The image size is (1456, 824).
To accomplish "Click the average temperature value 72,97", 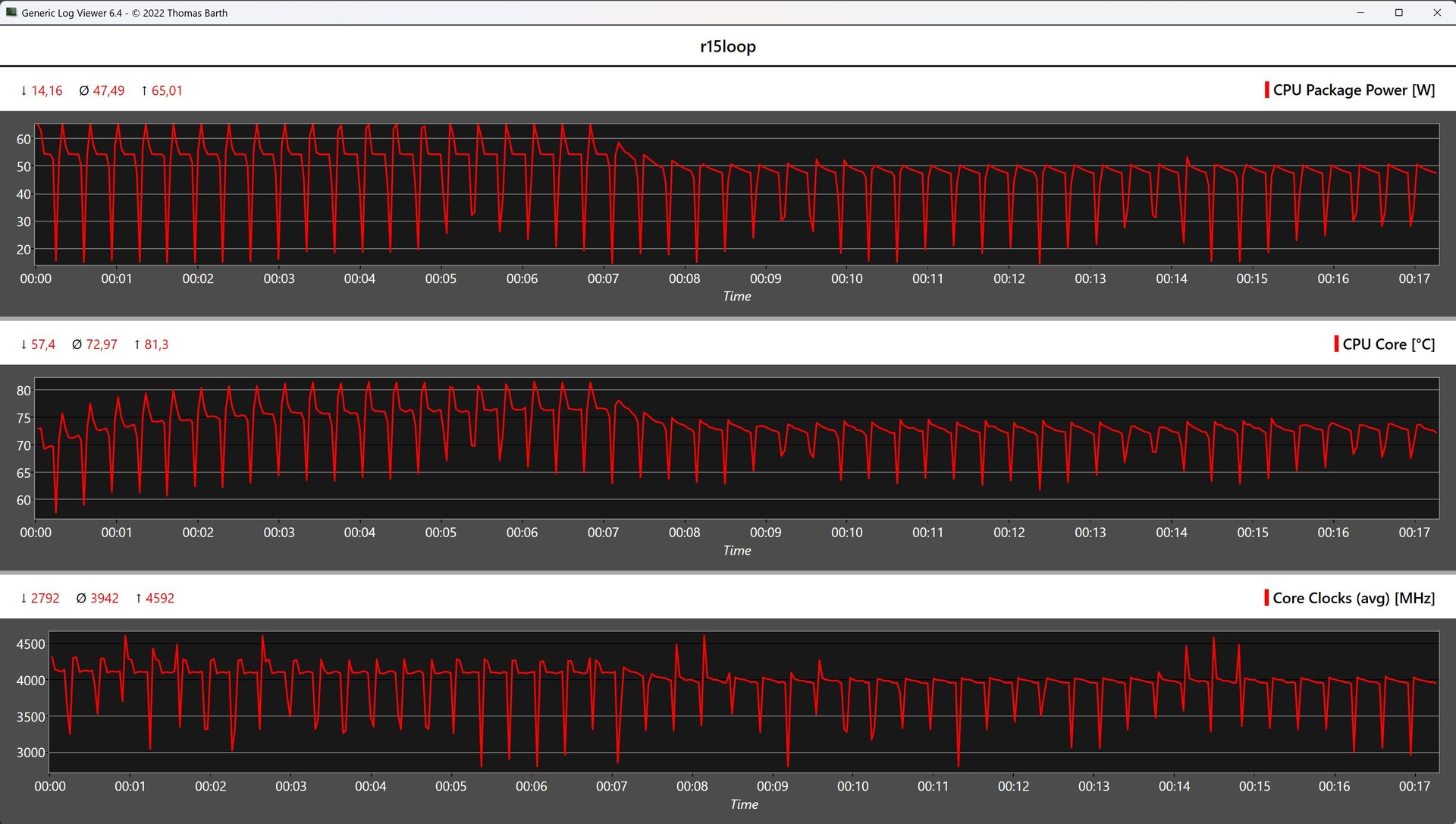I will click(x=102, y=344).
